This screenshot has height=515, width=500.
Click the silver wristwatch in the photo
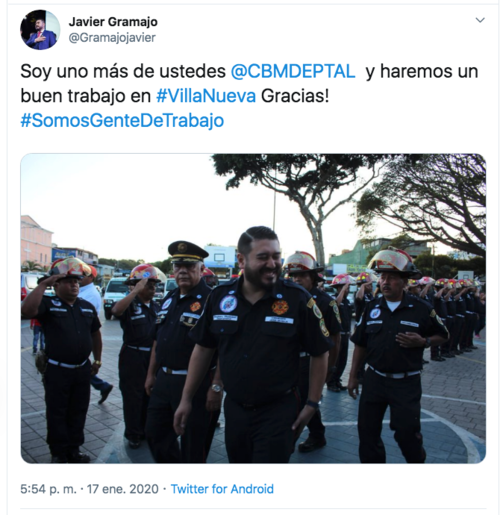coord(216,388)
